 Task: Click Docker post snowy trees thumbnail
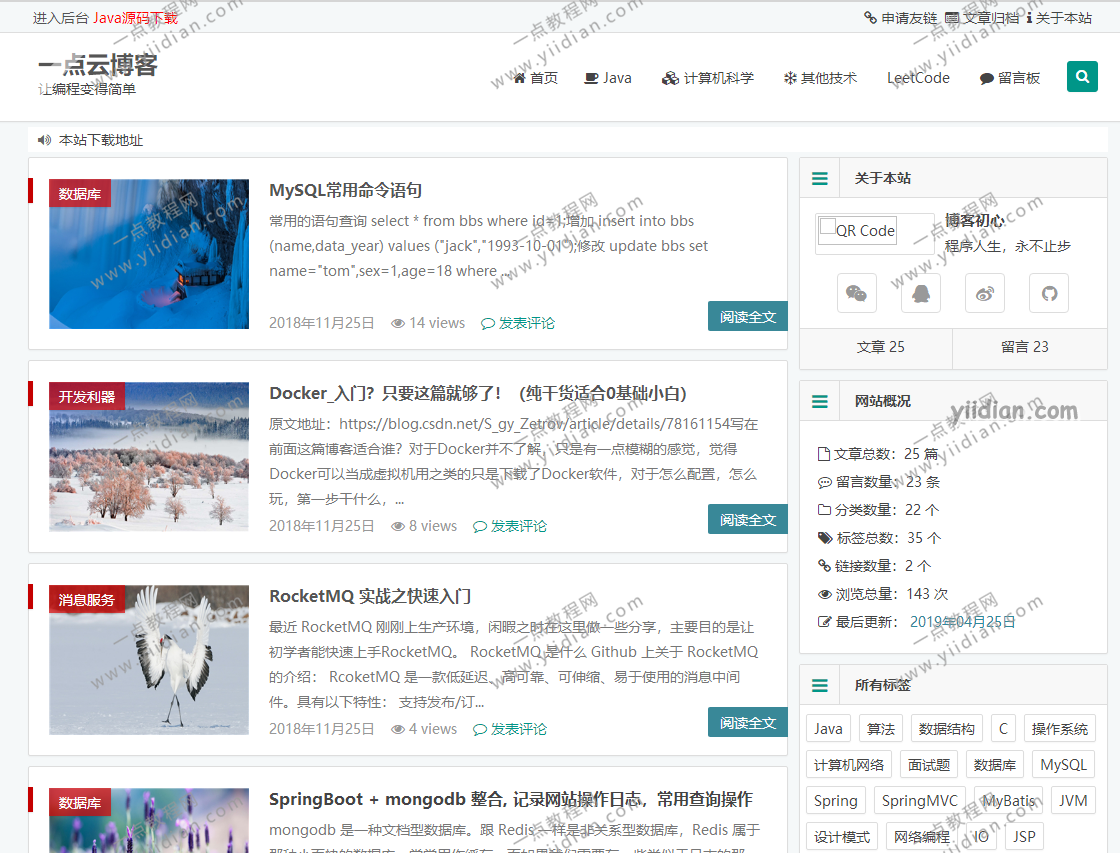pyautogui.click(x=149, y=457)
